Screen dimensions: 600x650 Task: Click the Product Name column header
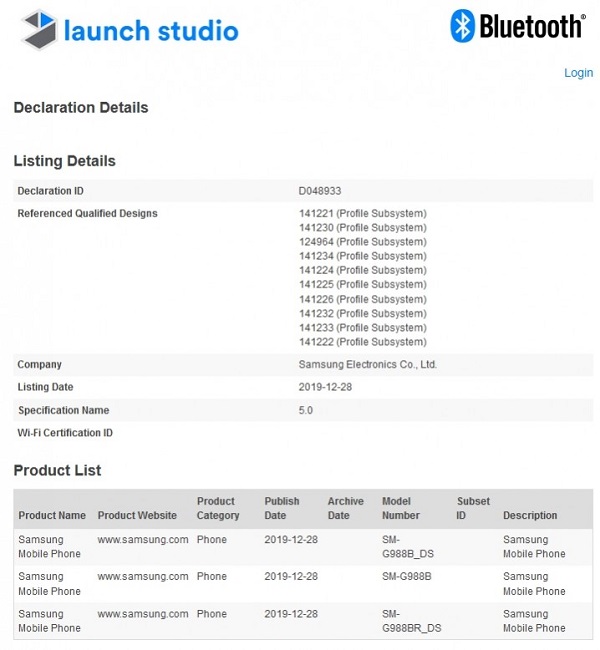coord(52,515)
